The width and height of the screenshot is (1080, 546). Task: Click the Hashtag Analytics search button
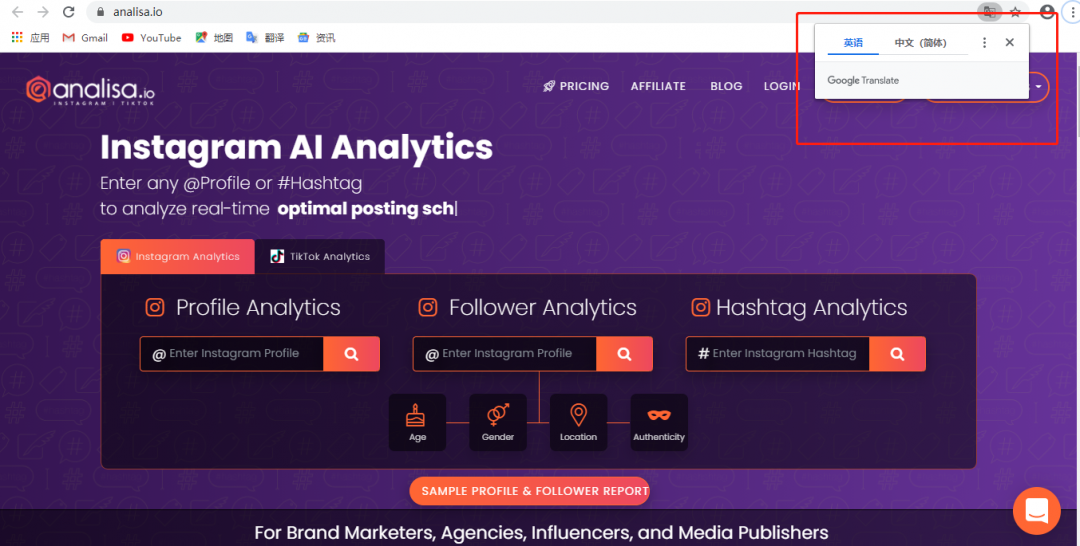coord(897,354)
